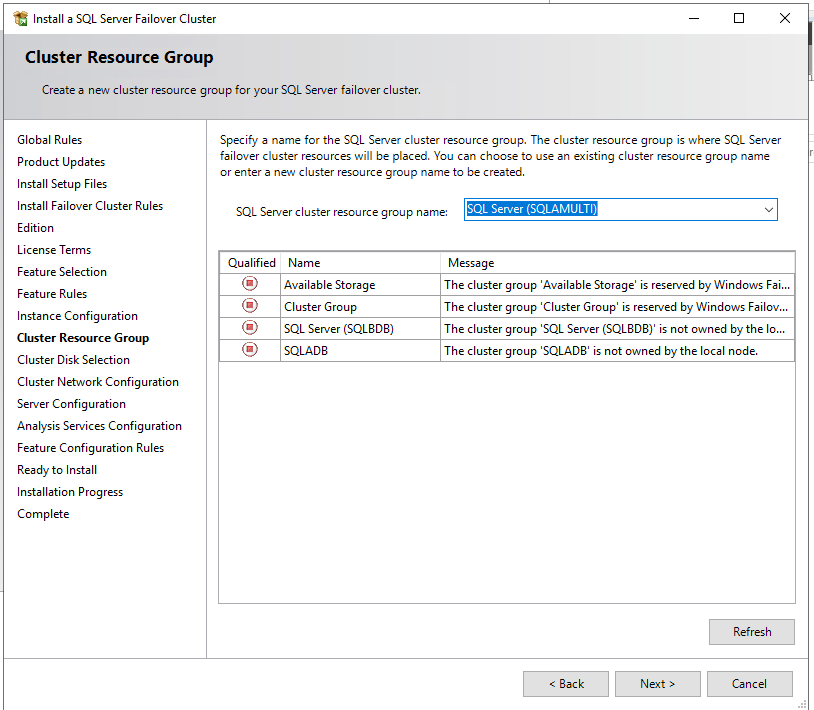Select the Cluster Group name cell
The image size is (814, 710).
coord(360,307)
